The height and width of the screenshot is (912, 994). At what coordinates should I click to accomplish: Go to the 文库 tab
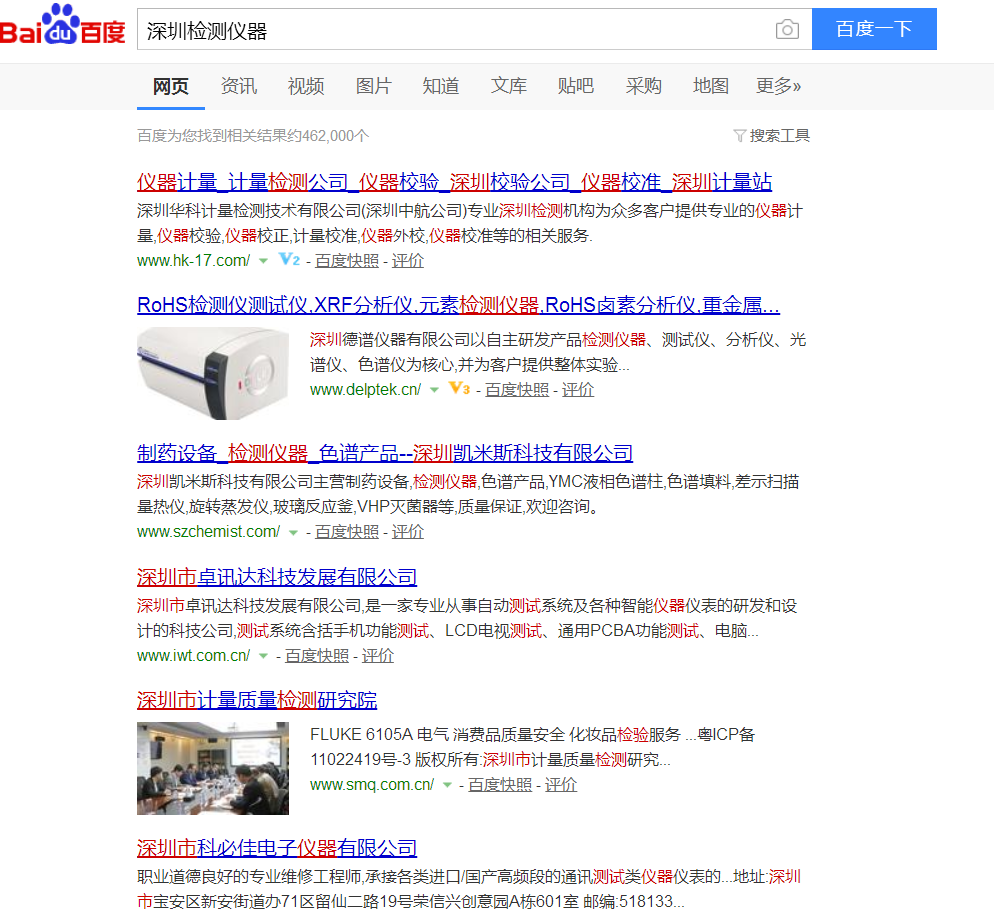(508, 86)
